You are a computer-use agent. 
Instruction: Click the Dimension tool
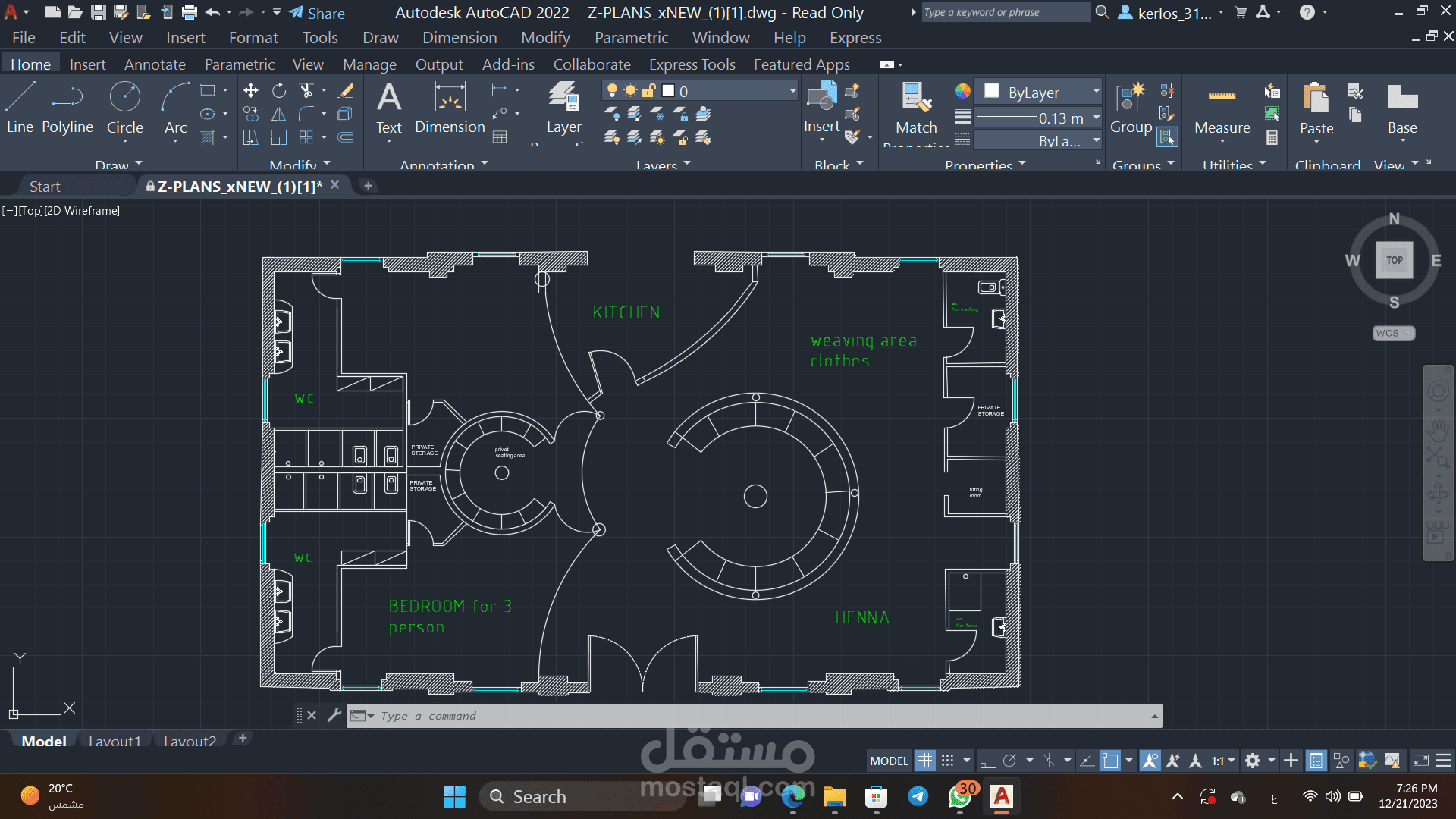pos(450,108)
